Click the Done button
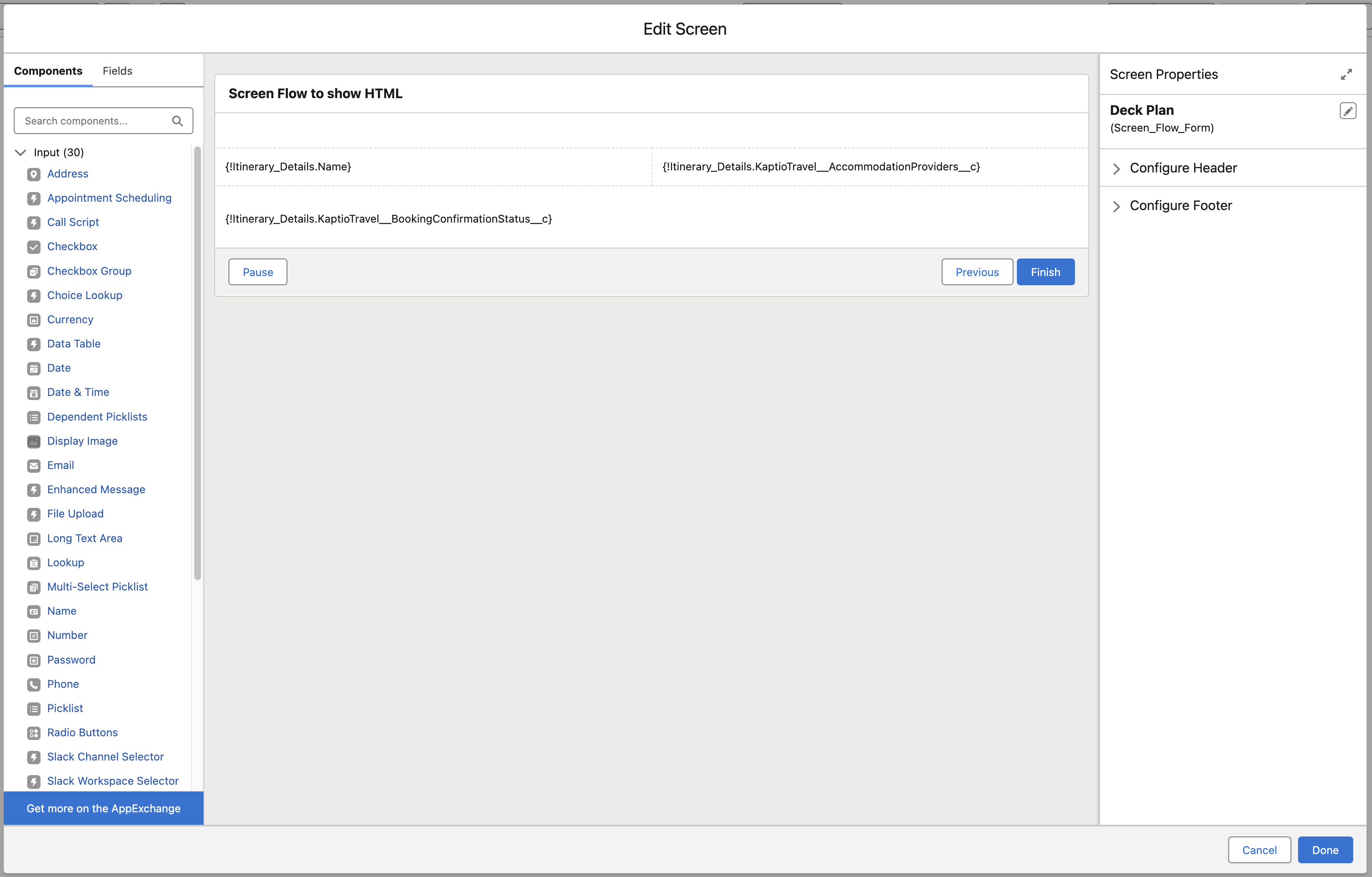The width and height of the screenshot is (1372, 877). point(1325,850)
